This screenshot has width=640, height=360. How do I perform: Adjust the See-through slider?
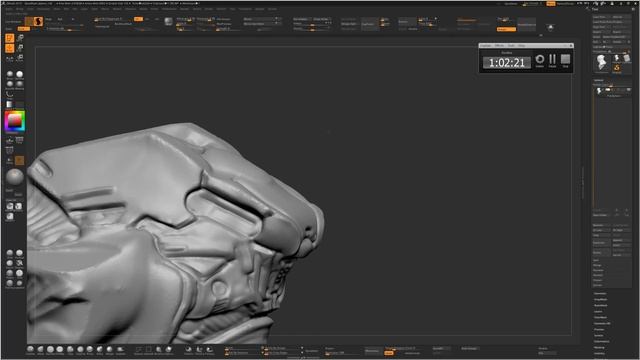[x=531, y=4]
